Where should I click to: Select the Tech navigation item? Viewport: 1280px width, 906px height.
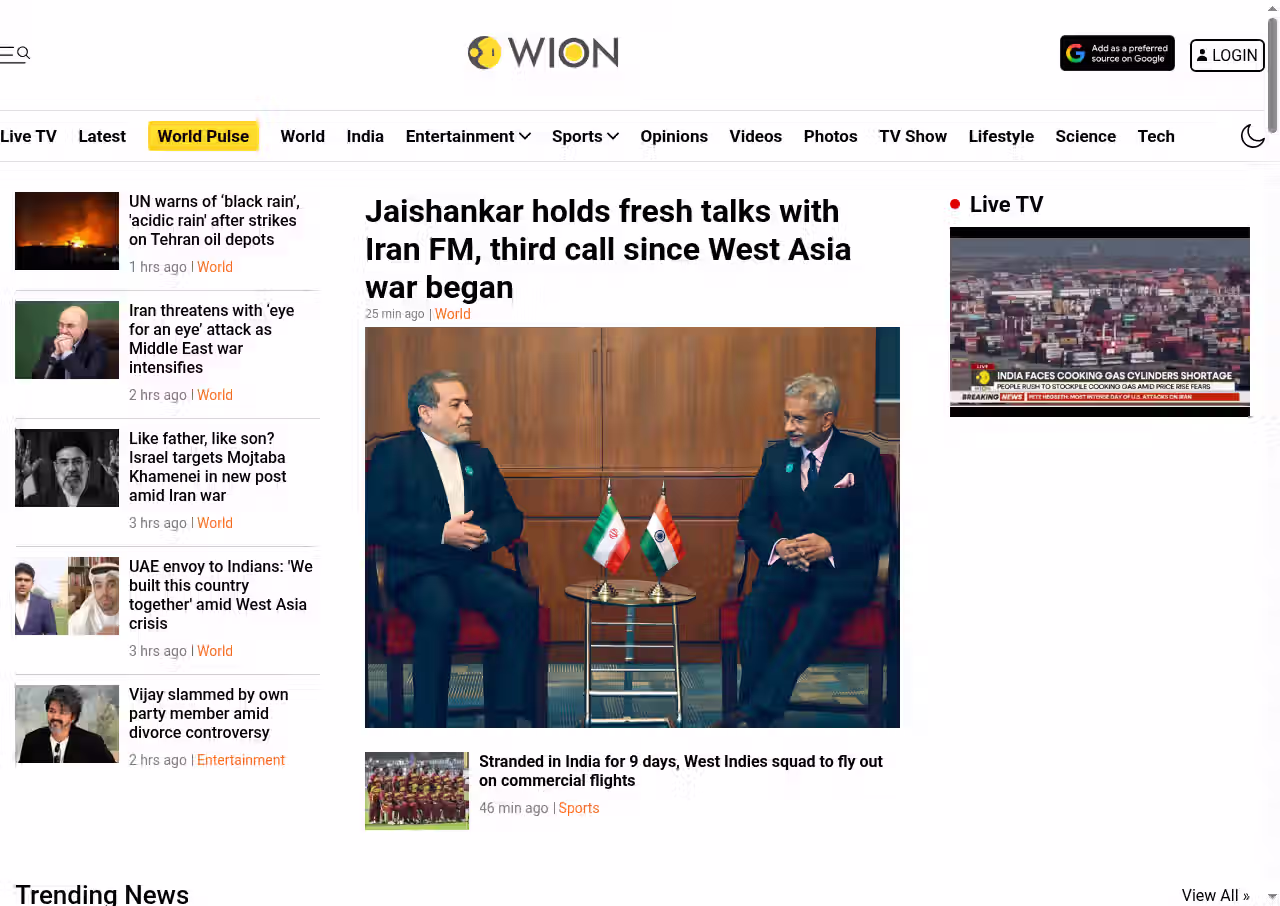1156,136
